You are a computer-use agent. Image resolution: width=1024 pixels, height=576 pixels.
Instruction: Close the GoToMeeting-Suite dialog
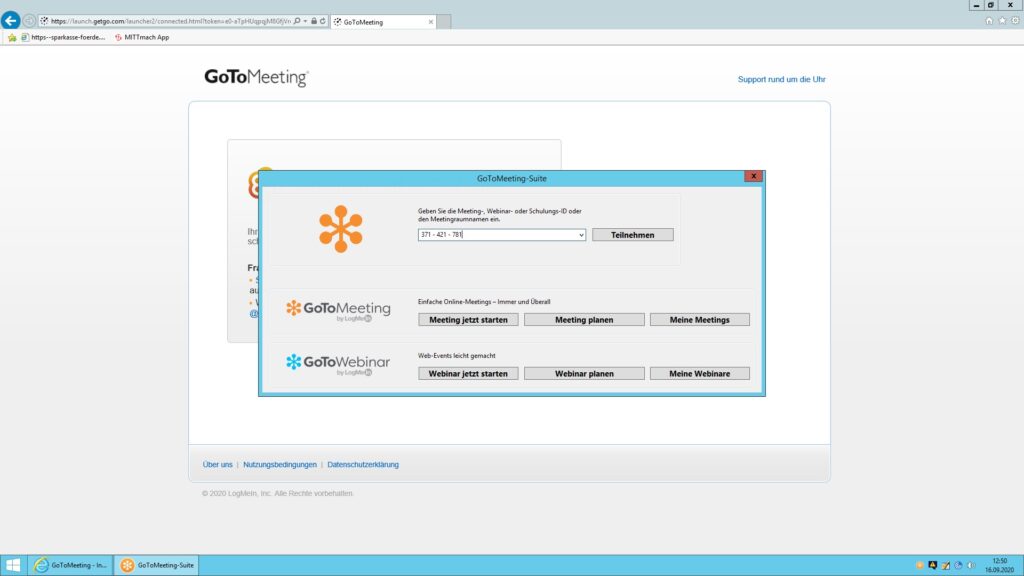tap(753, 176)
